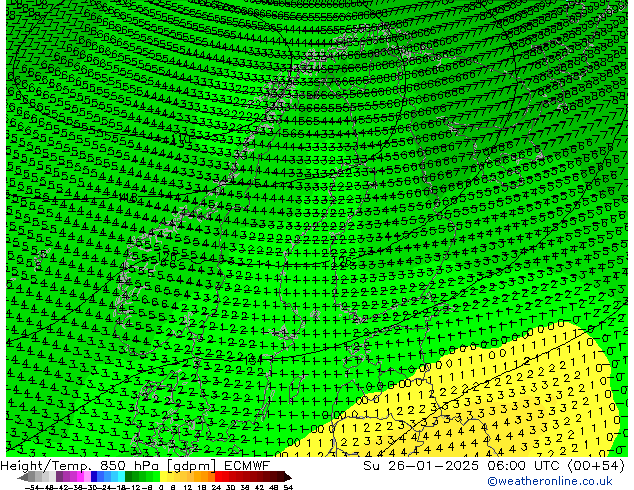Click the '-24' legend label

click(104, 488)
